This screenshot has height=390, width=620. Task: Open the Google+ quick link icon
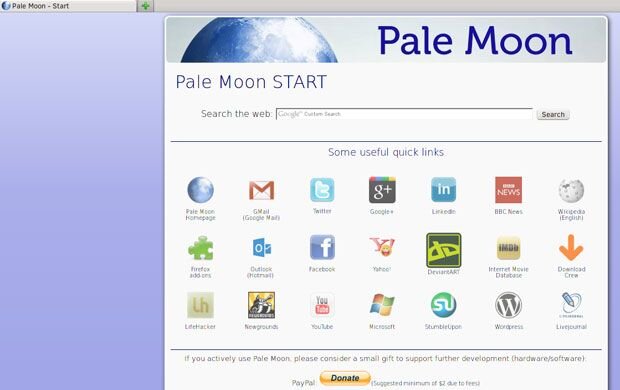pos(382,190)
